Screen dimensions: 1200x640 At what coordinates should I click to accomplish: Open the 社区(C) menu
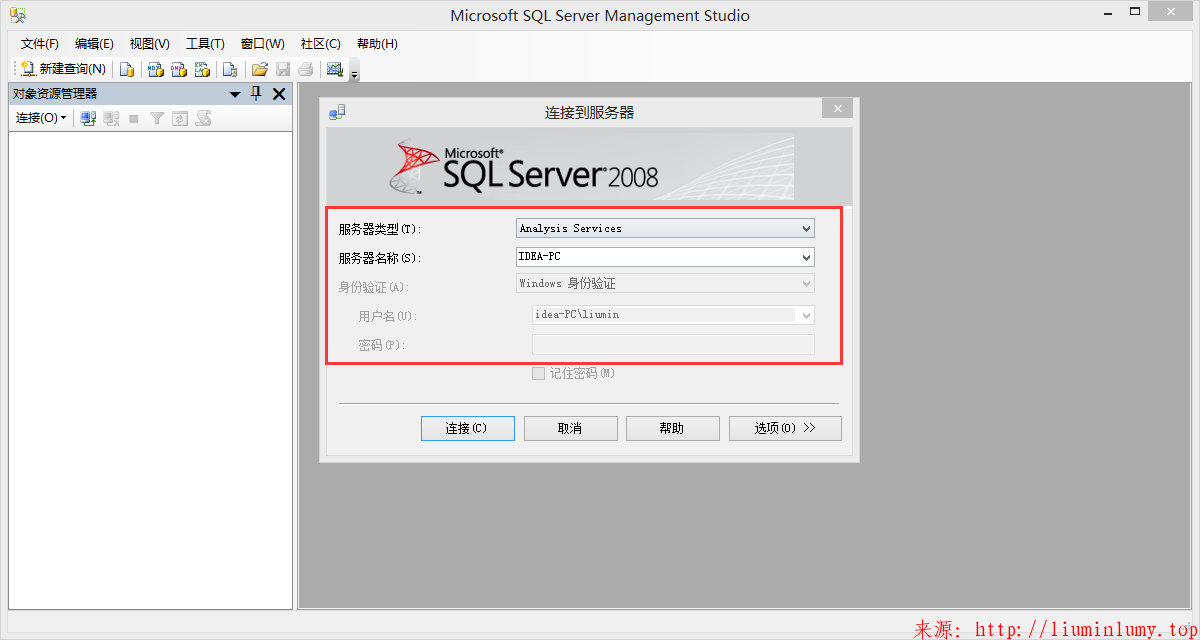click(x=321, y=44)
